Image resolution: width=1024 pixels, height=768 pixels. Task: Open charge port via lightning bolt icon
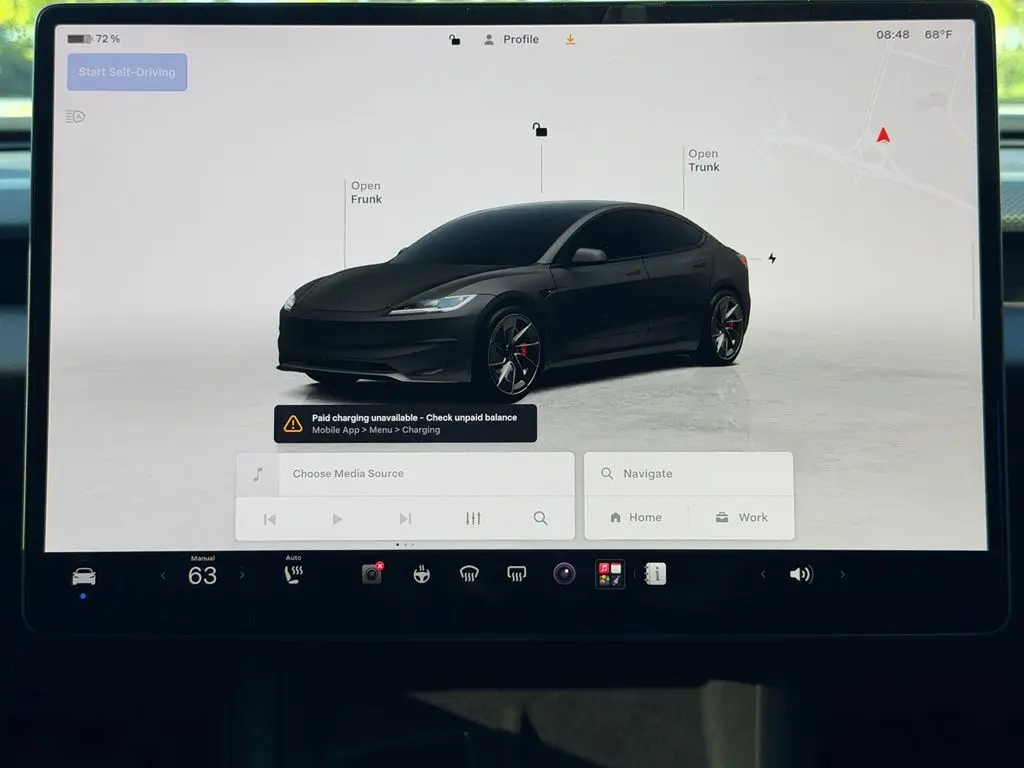coord(772,258)
